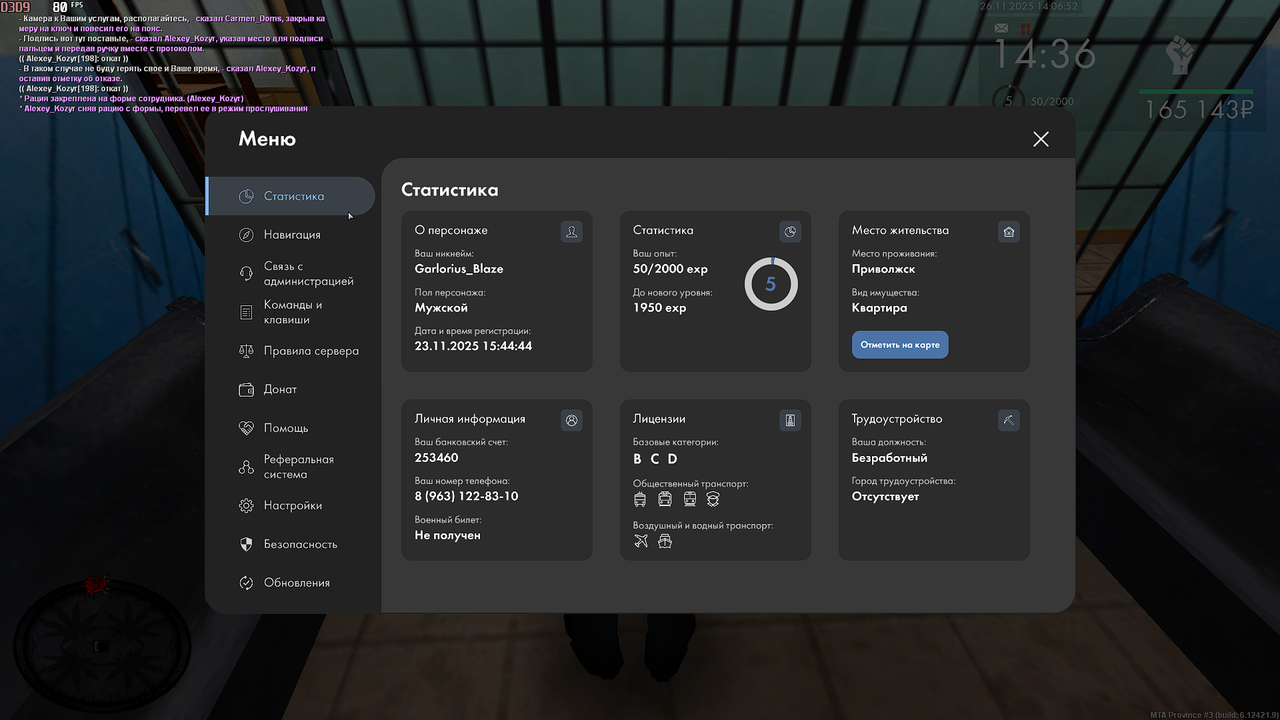Click the fist weapon icon in HUD
Screen dimensions: 1280x720
click(1181, 55)
